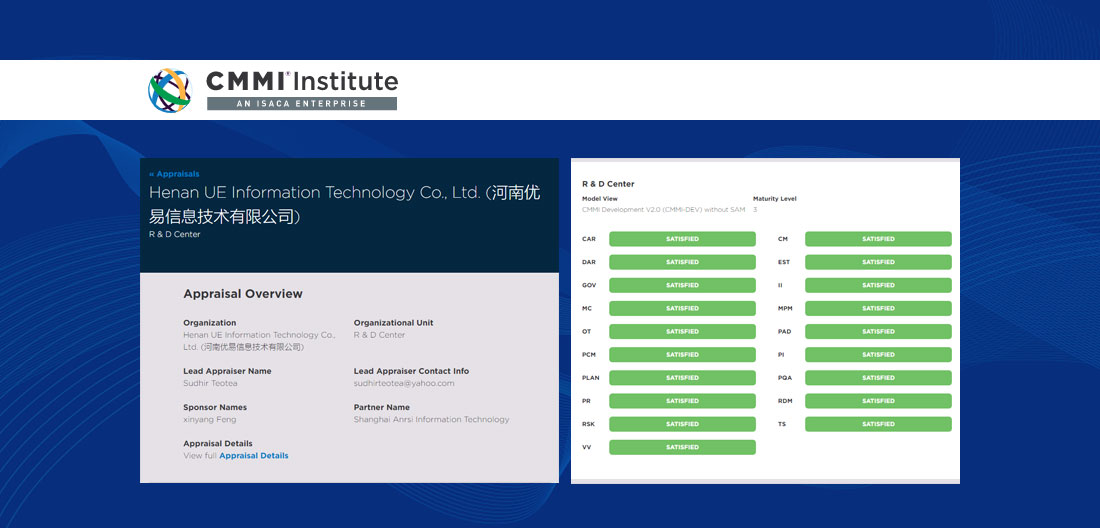Click lead appraiser name Sudhir Teotea
Image resolution: width=1100 pixels, height=528 pixels.
click(210, 384)
